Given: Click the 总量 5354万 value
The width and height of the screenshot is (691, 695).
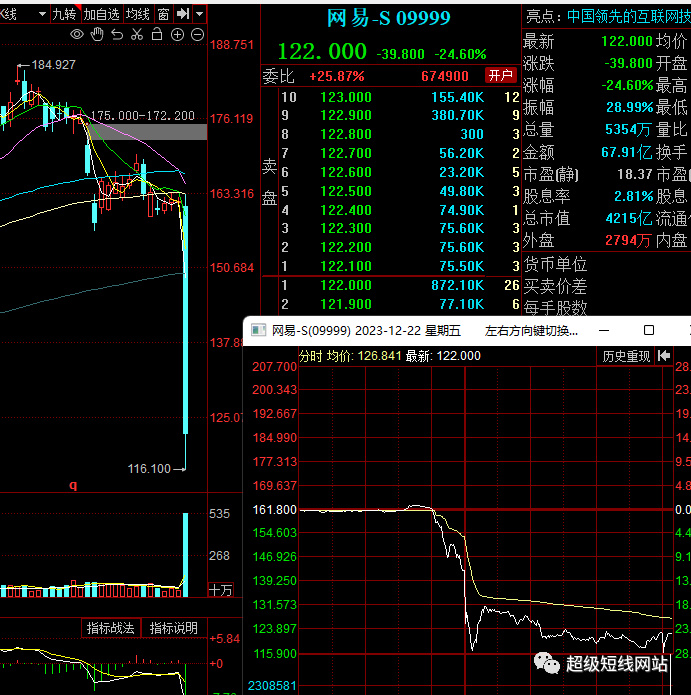Looking at the screenshot, I should point(628,129).
